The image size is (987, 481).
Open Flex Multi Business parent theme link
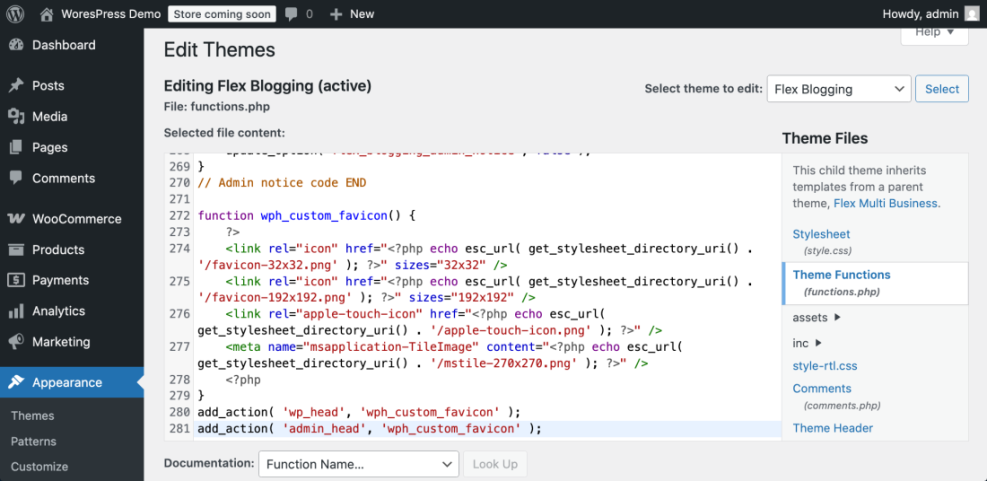[x=886, y=203]
